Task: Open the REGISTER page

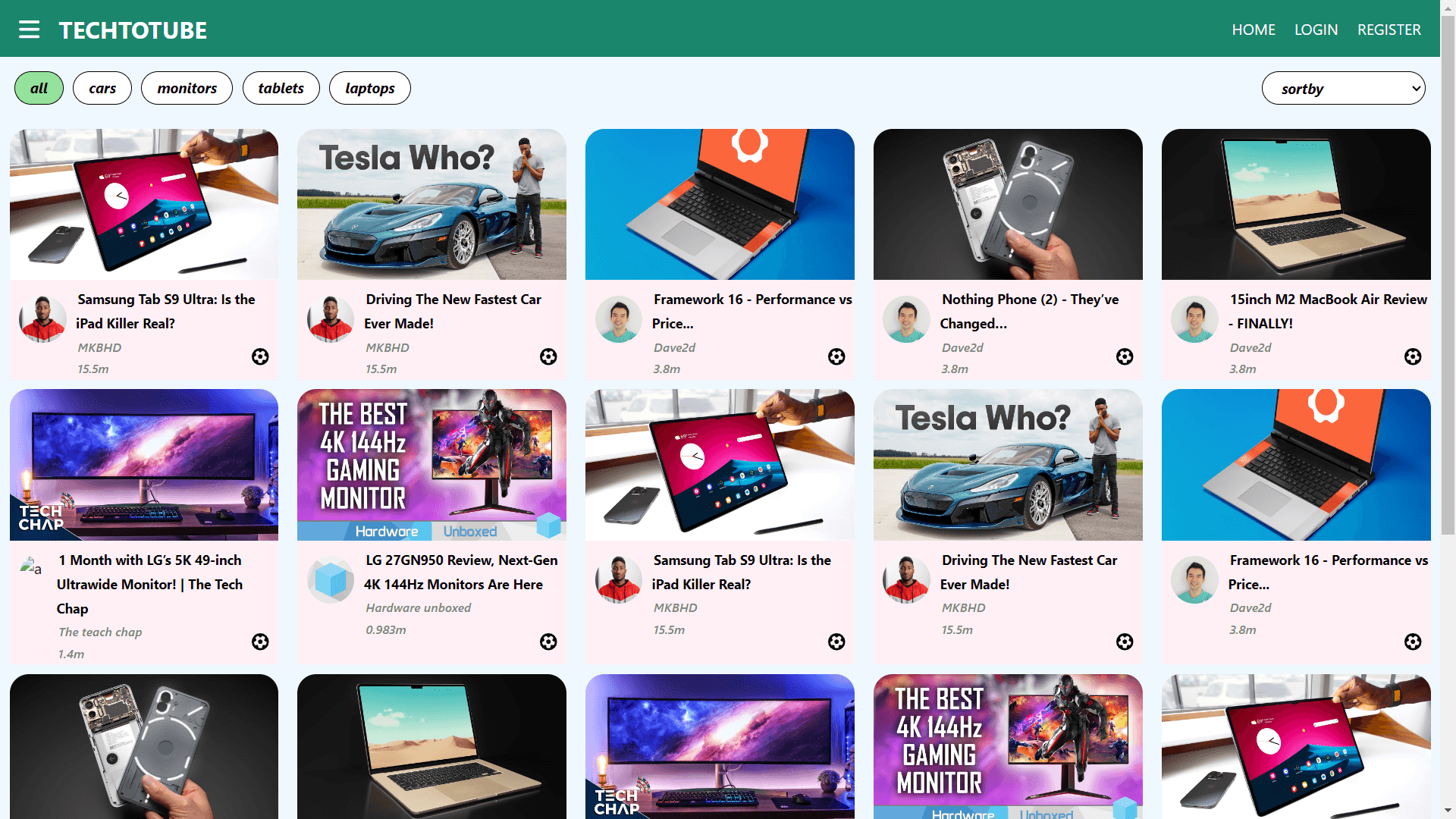Action: tap(1389, 30)
